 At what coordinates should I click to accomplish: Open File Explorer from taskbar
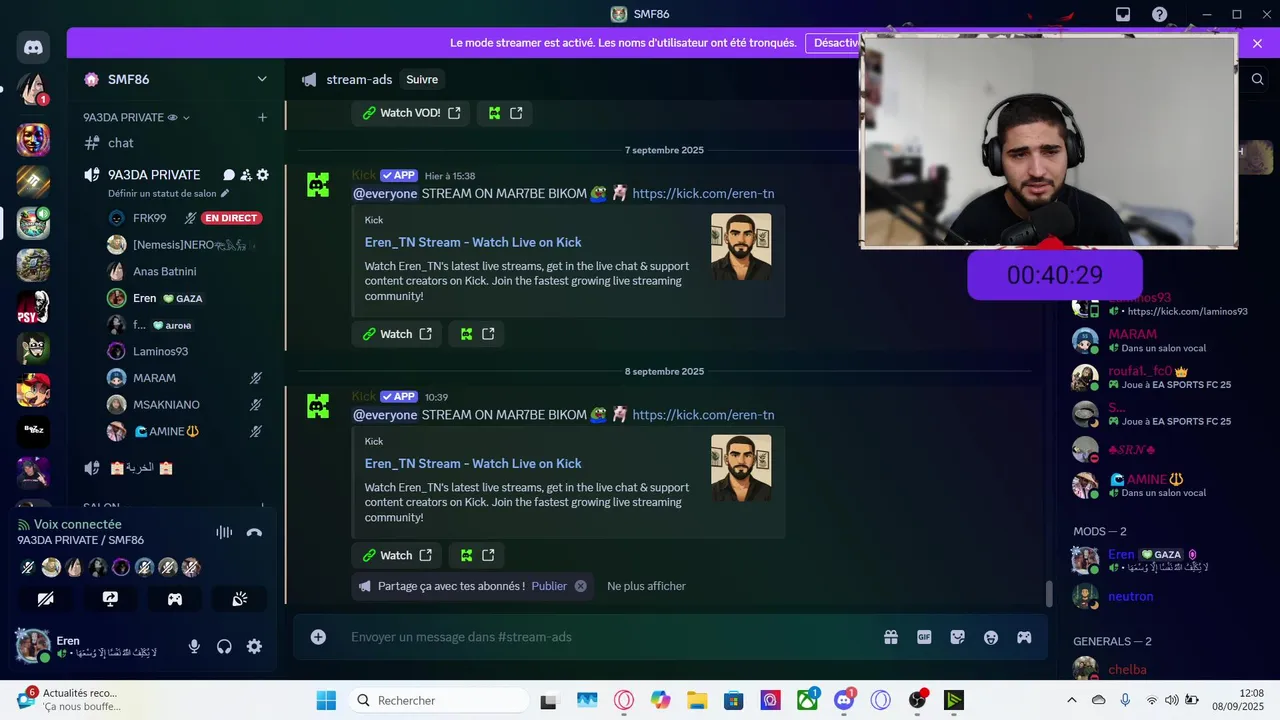click(697, 700)
